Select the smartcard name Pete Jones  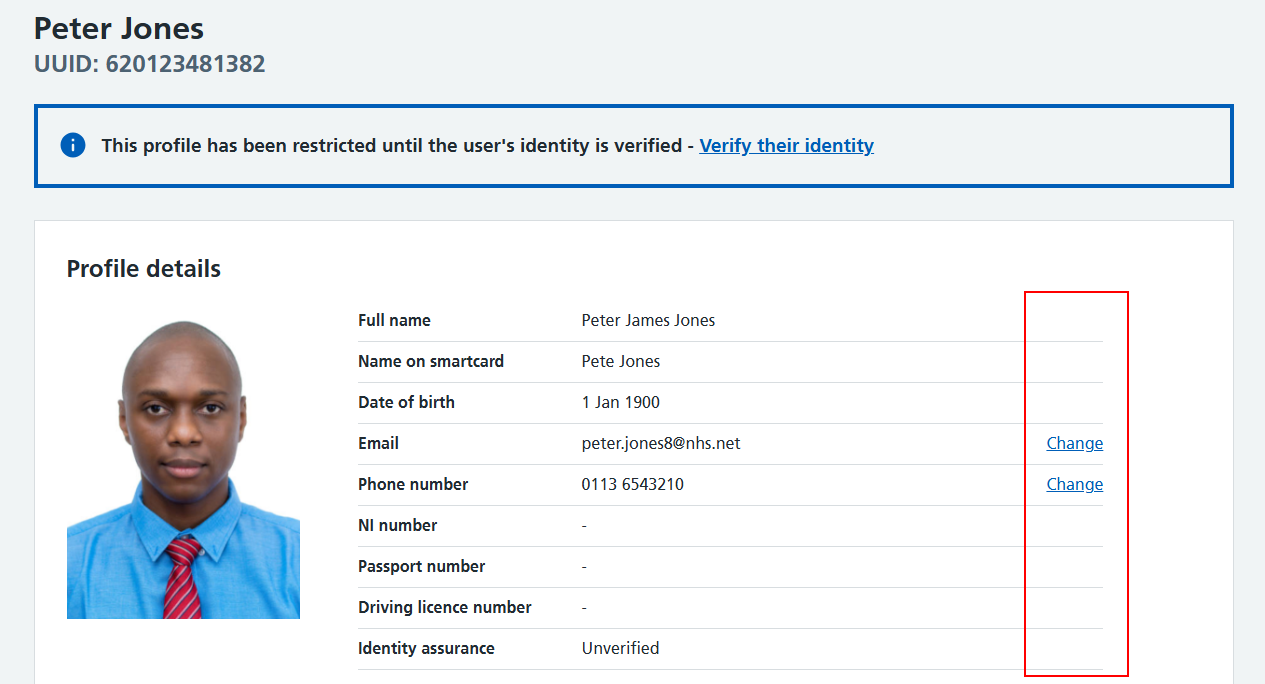(621, 361)
